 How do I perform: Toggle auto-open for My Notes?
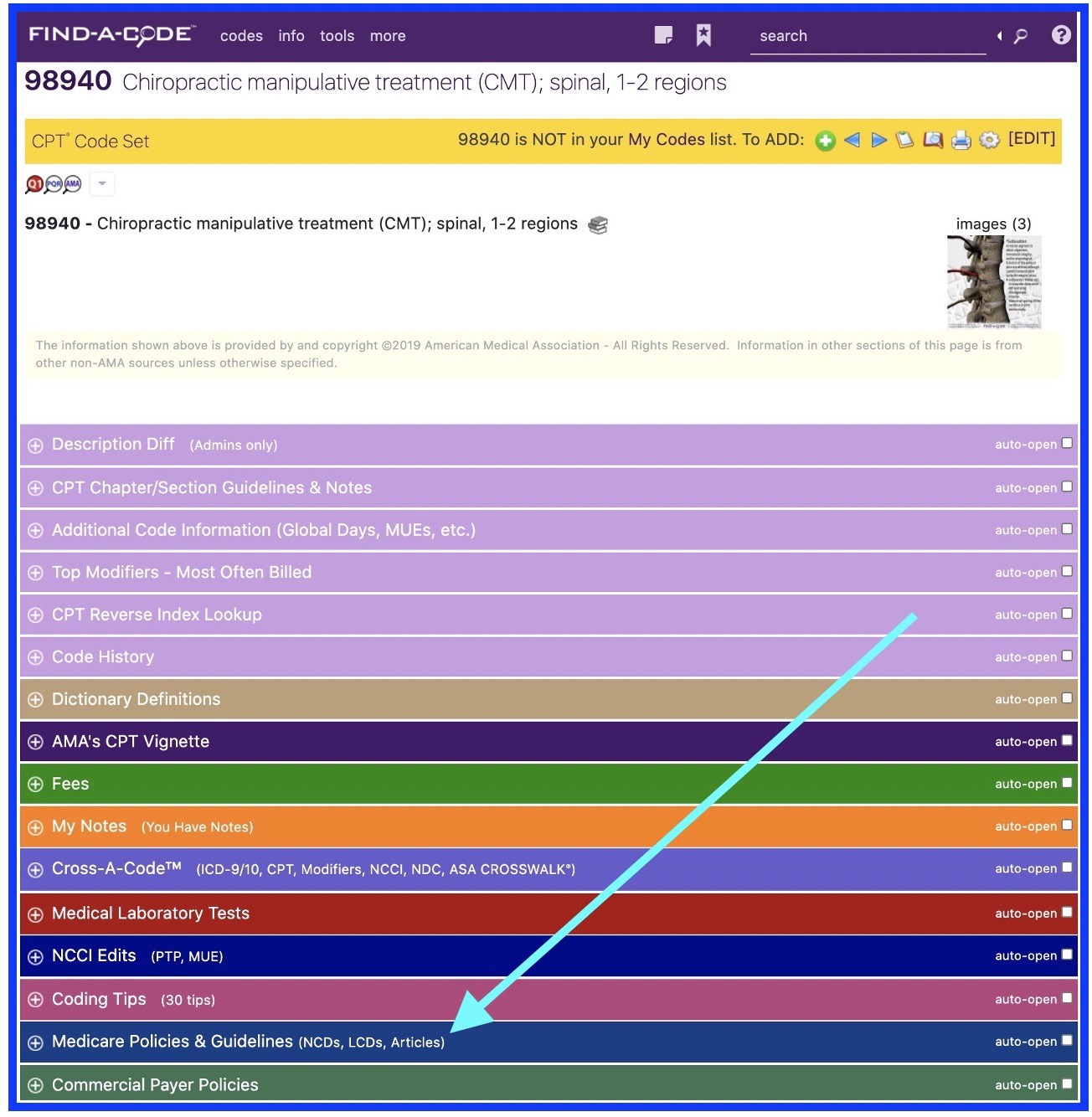pyautogui.click(x=1067, y=825)
